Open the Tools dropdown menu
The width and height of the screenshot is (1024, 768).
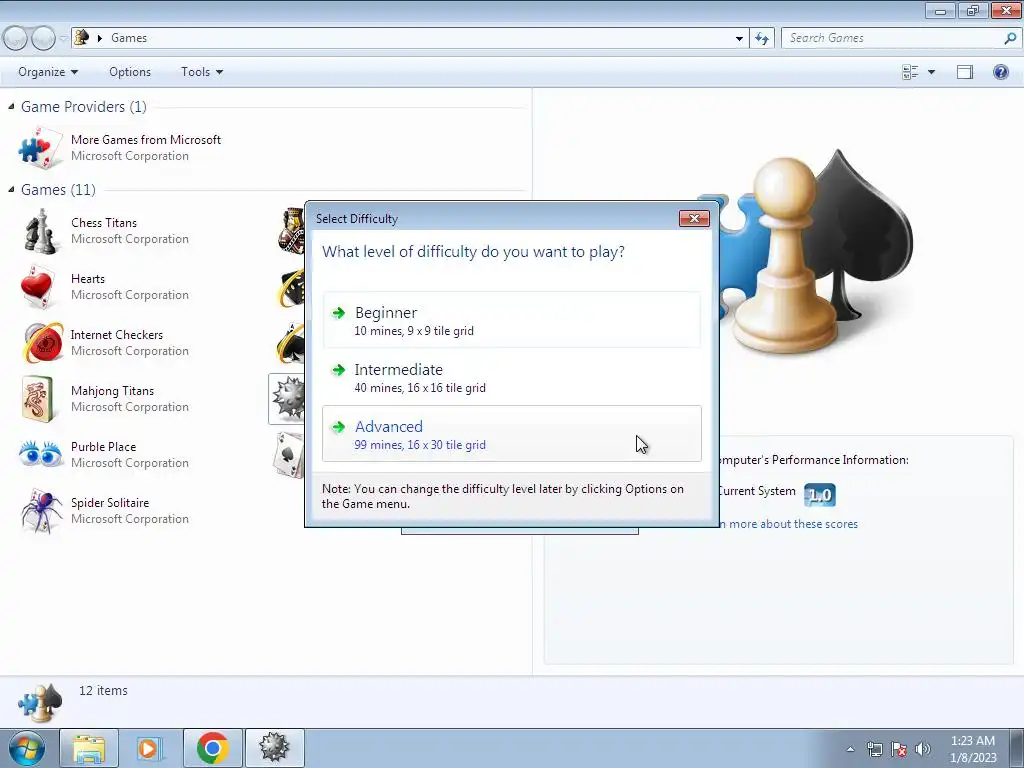pyautogui.click(x=202, y=72)
